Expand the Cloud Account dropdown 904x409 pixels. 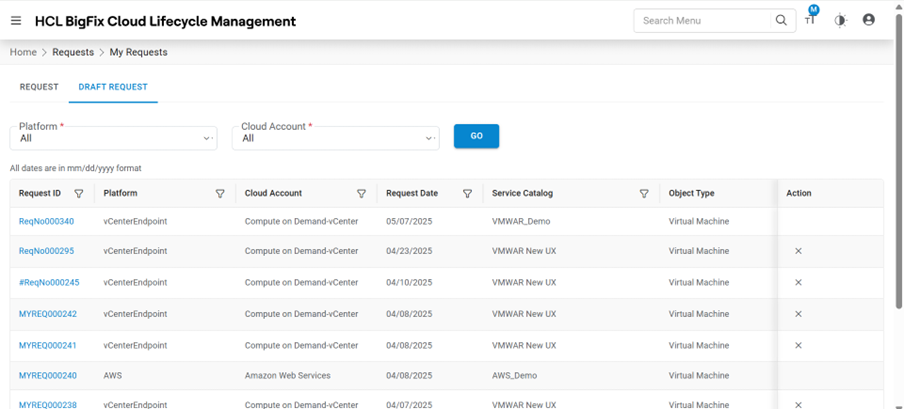429,138
